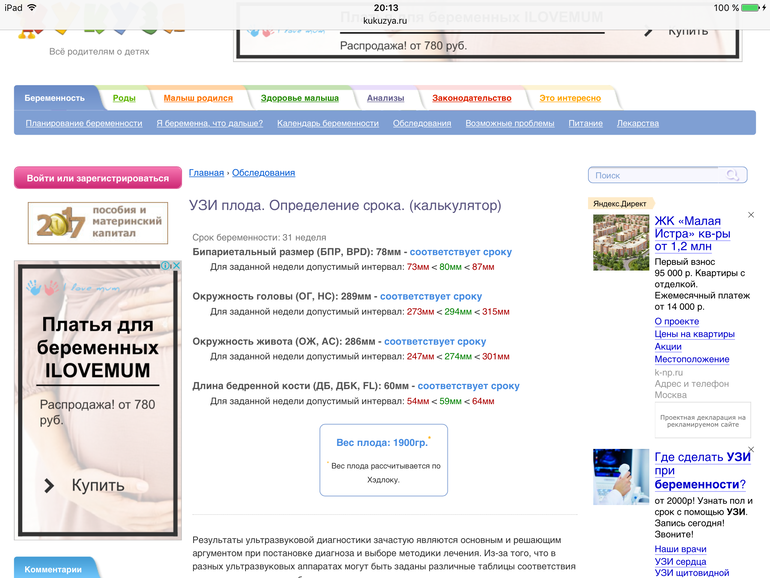Dismiss the 'Где сделать УЗИ' ad

click(x=751, y=450)
